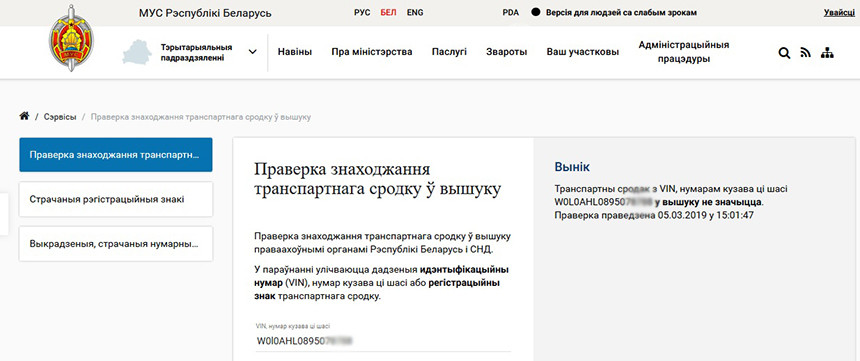Screen dimensions: 860x361
Task: Open the site search magnifier icon
Action: click(x=784, y=53)
